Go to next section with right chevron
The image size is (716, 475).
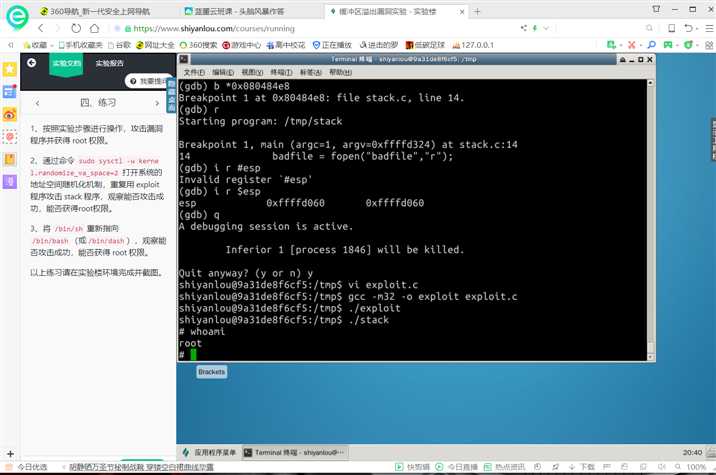coord(157,103)
